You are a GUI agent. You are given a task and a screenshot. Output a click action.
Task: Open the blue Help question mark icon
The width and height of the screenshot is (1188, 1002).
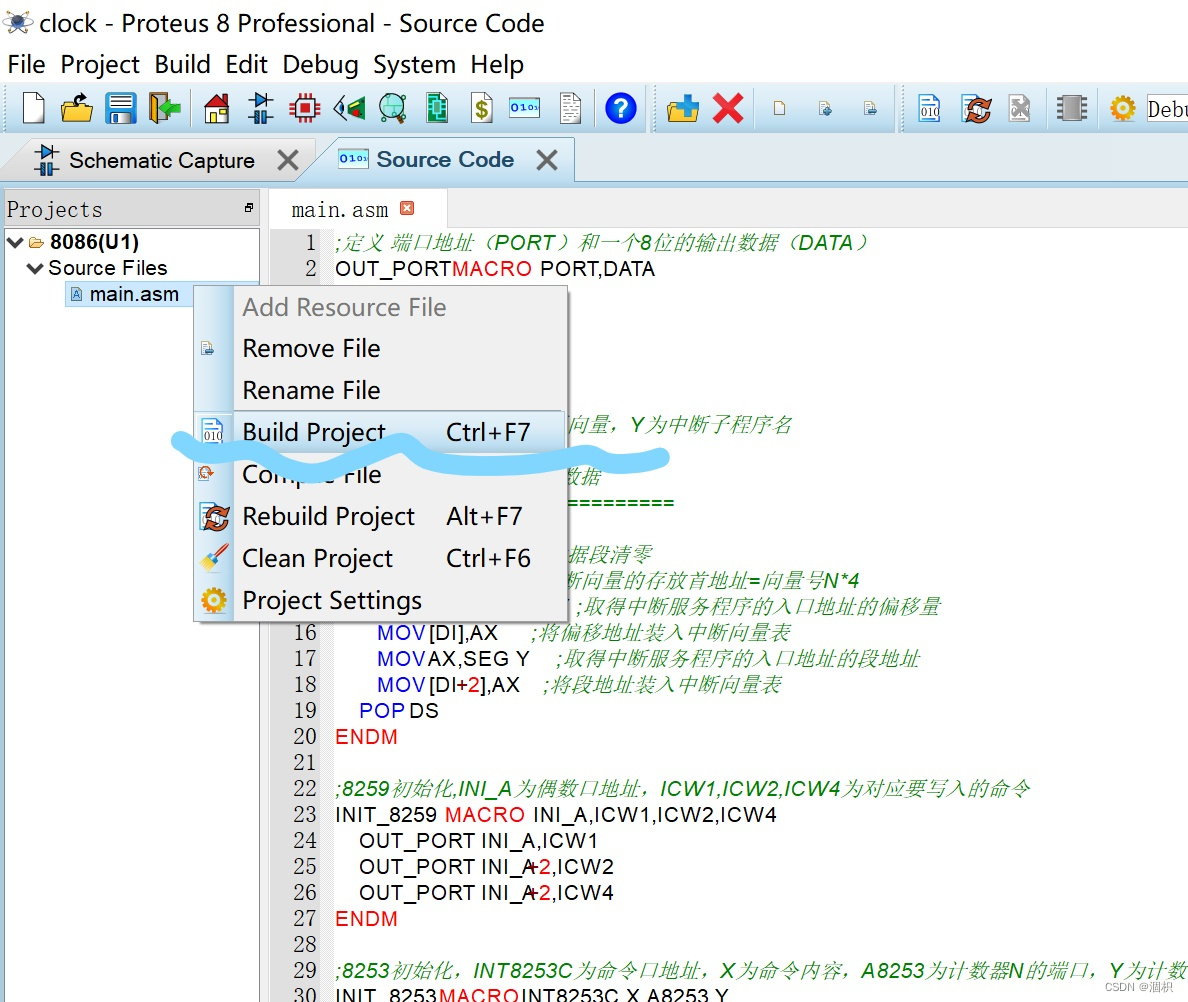[621, 108]
